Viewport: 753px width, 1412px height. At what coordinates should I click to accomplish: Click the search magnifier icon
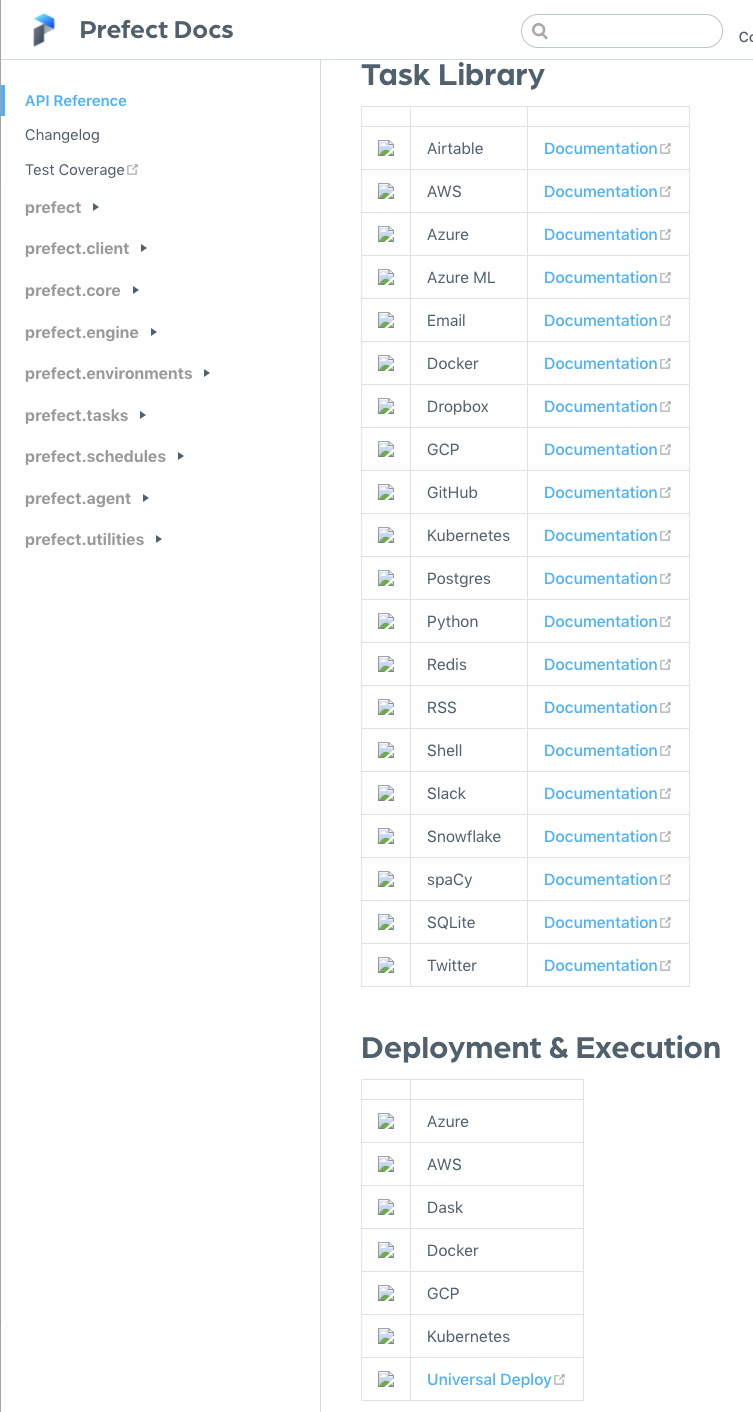pos(540,31)
